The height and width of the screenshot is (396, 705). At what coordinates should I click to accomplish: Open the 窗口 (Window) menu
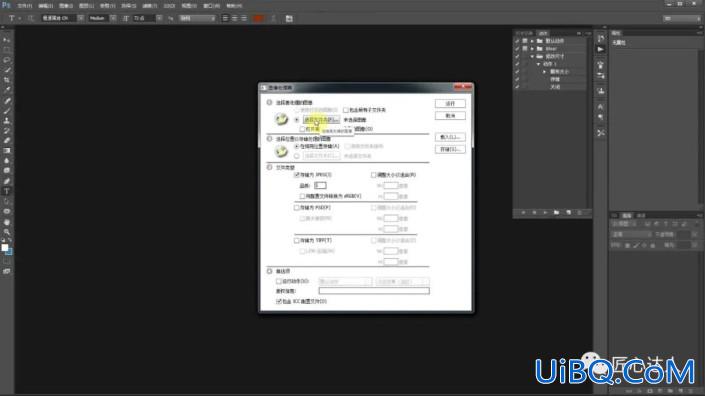point(211,6)
